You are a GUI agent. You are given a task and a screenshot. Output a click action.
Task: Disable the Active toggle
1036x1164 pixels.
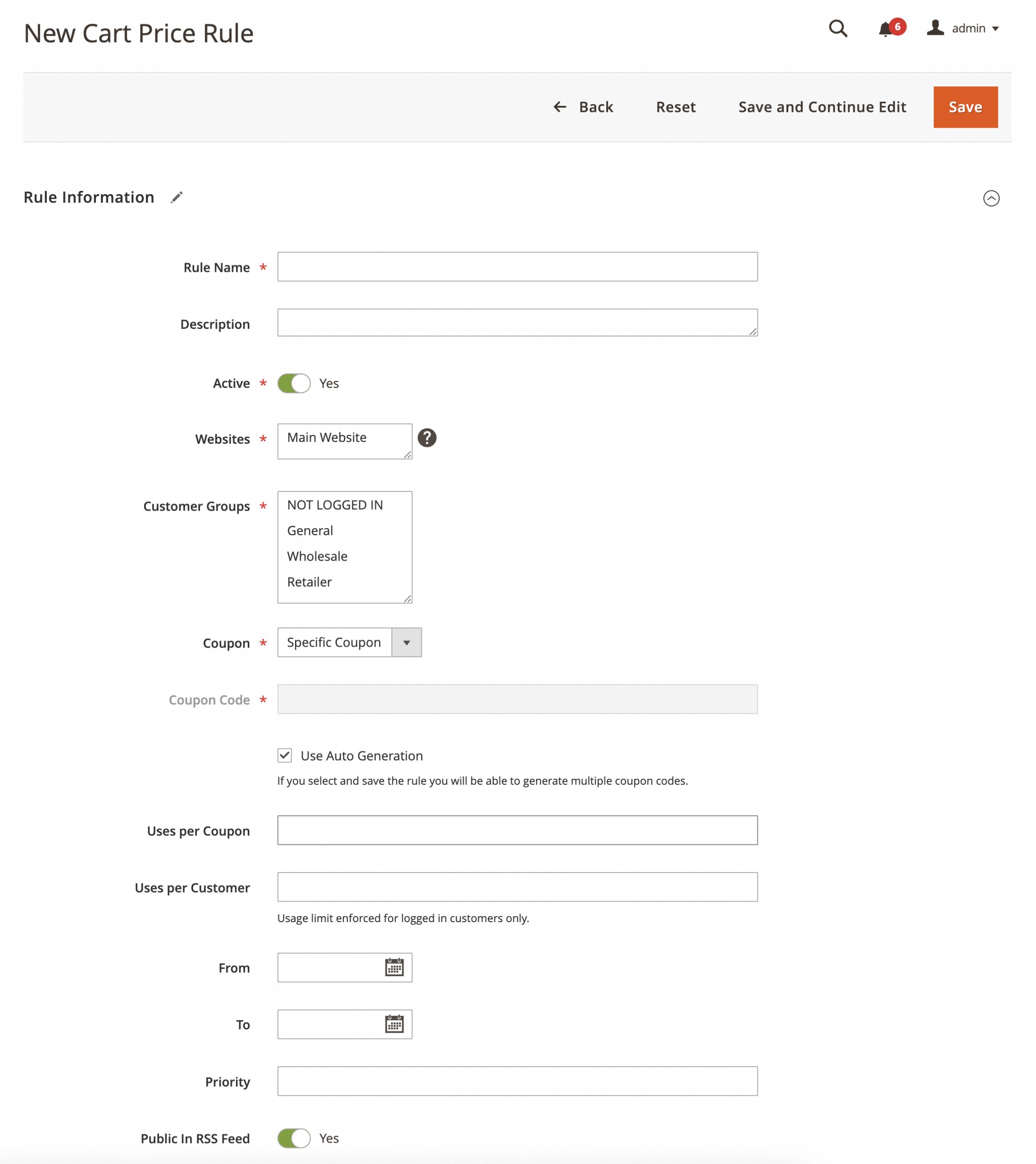coord(294,383)
